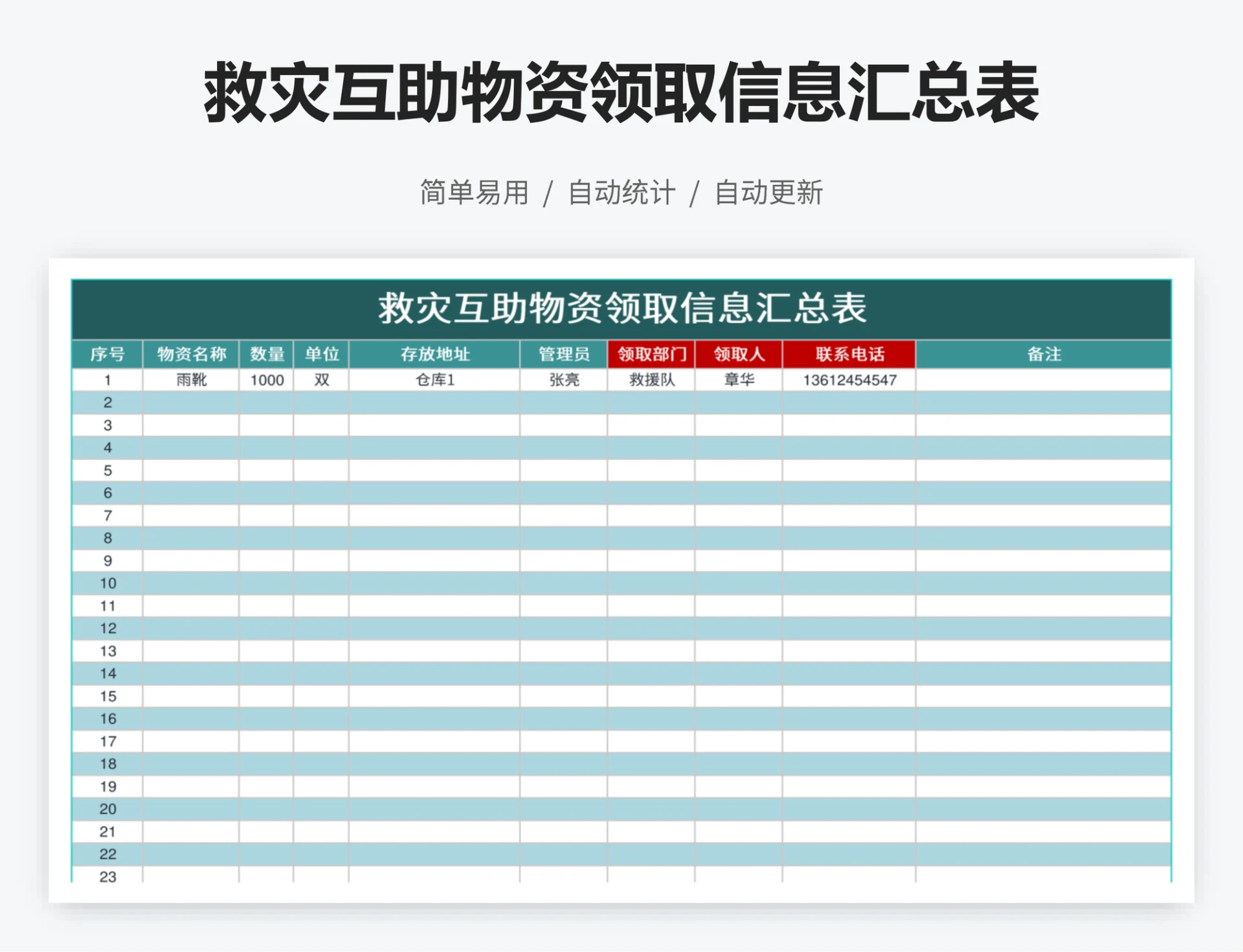Image resolution: width=1243 pixels, height=952 pixels.
Task: Select the red 联系电话 header
Action: (x=848, y=354)
